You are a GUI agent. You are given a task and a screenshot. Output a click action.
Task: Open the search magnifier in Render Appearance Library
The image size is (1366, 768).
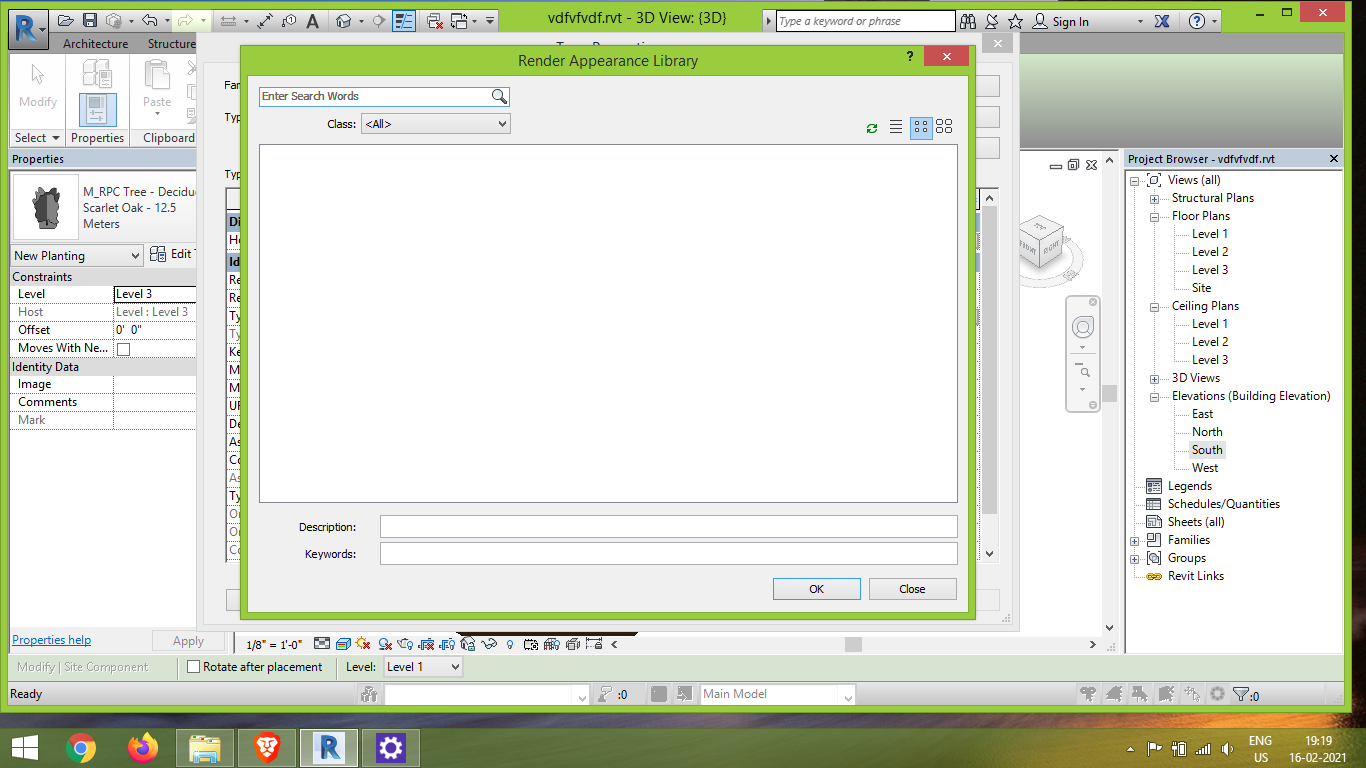point(499,96)
